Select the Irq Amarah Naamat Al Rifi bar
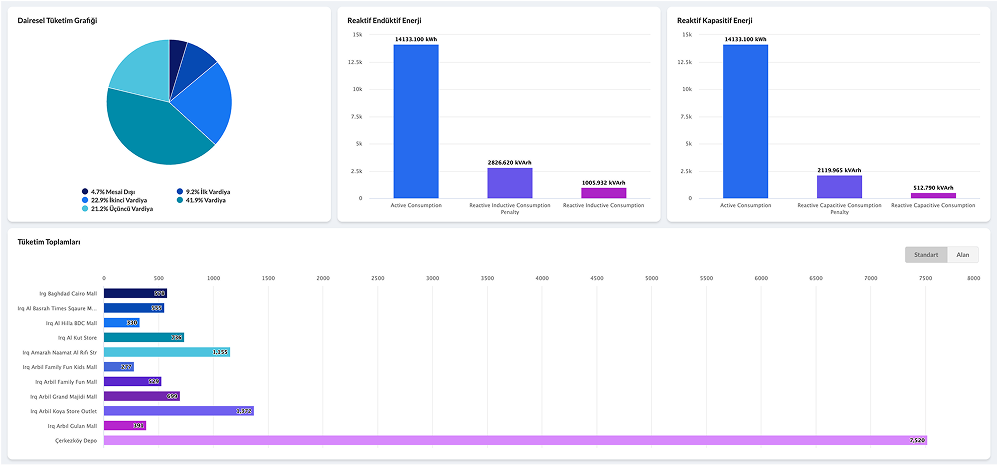The width and height of the screenshot is (997, 465). 167,352
